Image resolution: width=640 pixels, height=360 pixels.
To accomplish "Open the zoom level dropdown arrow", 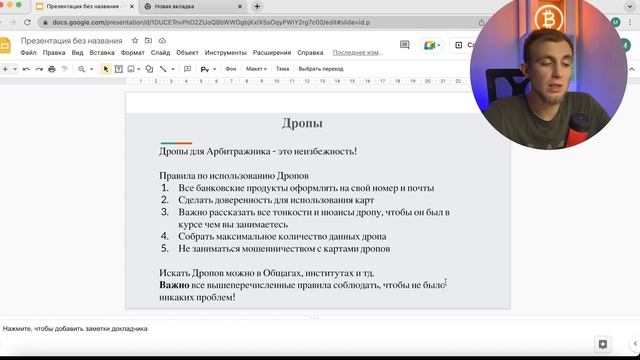I will point(91,69).
